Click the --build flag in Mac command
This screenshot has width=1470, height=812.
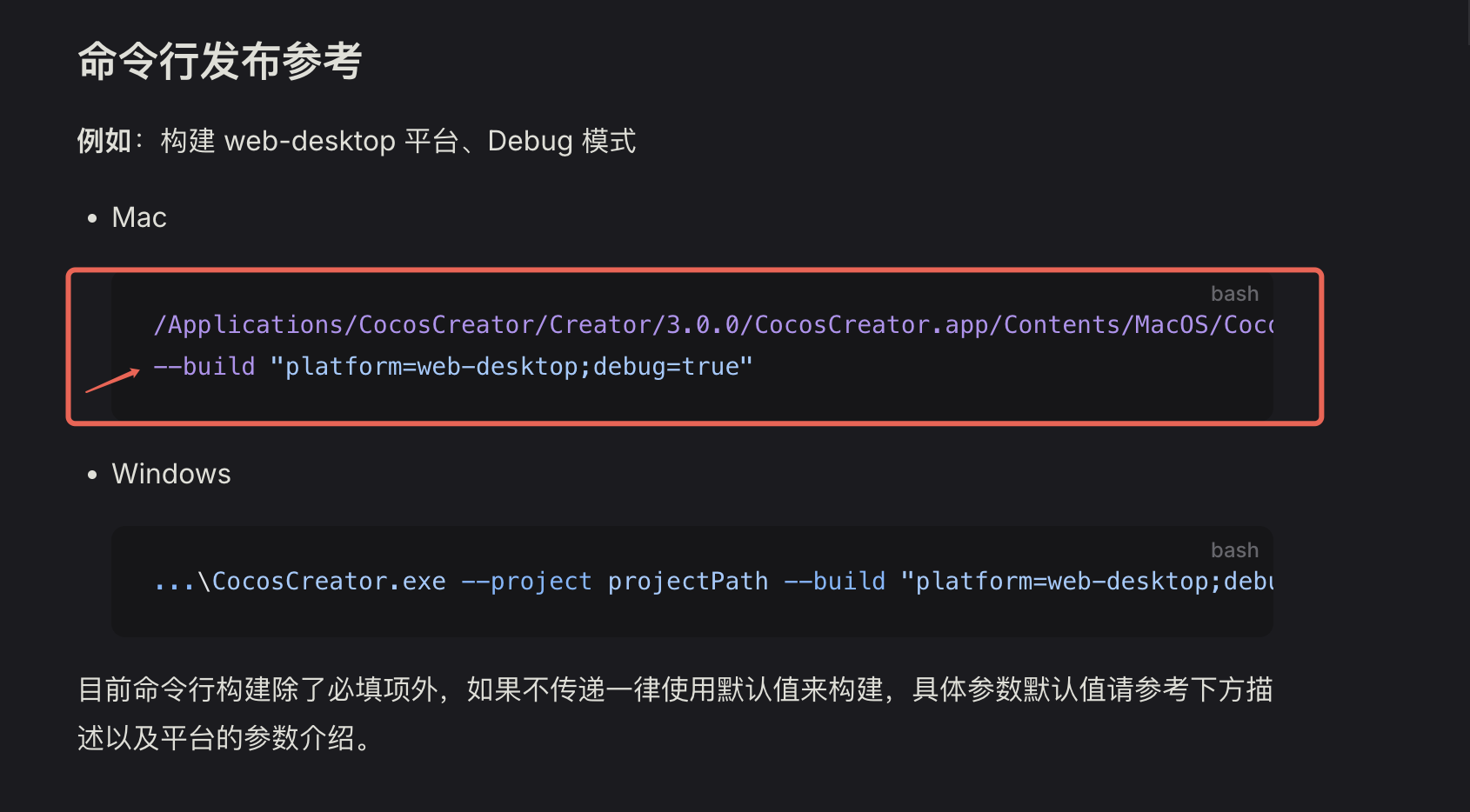click(x=204, y=367)
